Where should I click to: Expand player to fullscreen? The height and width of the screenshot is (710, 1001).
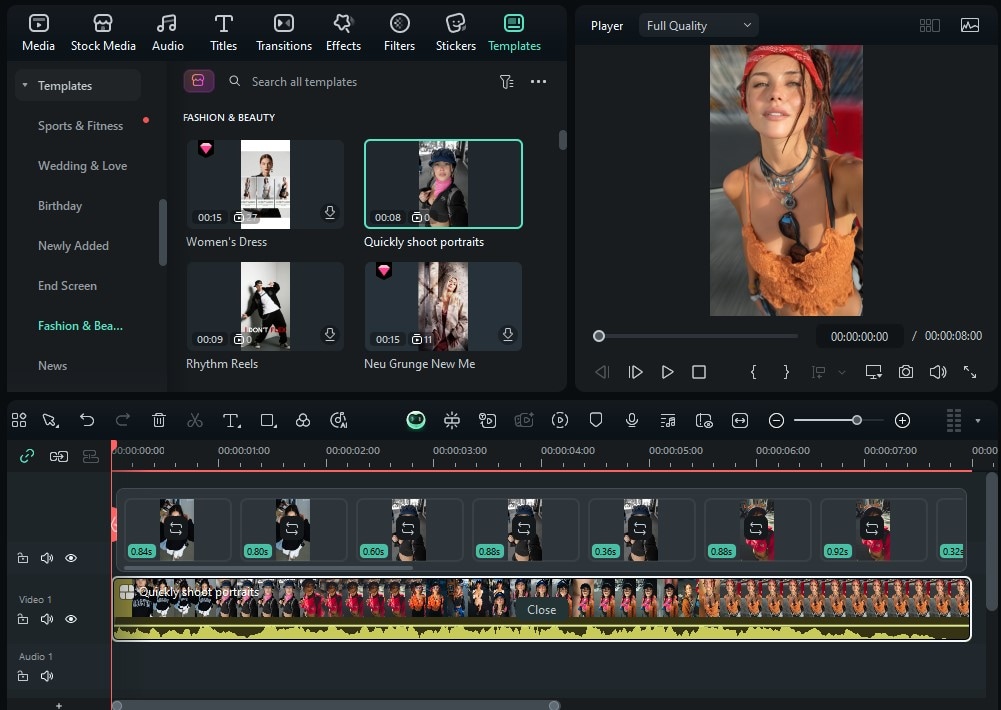coord(970,372)
